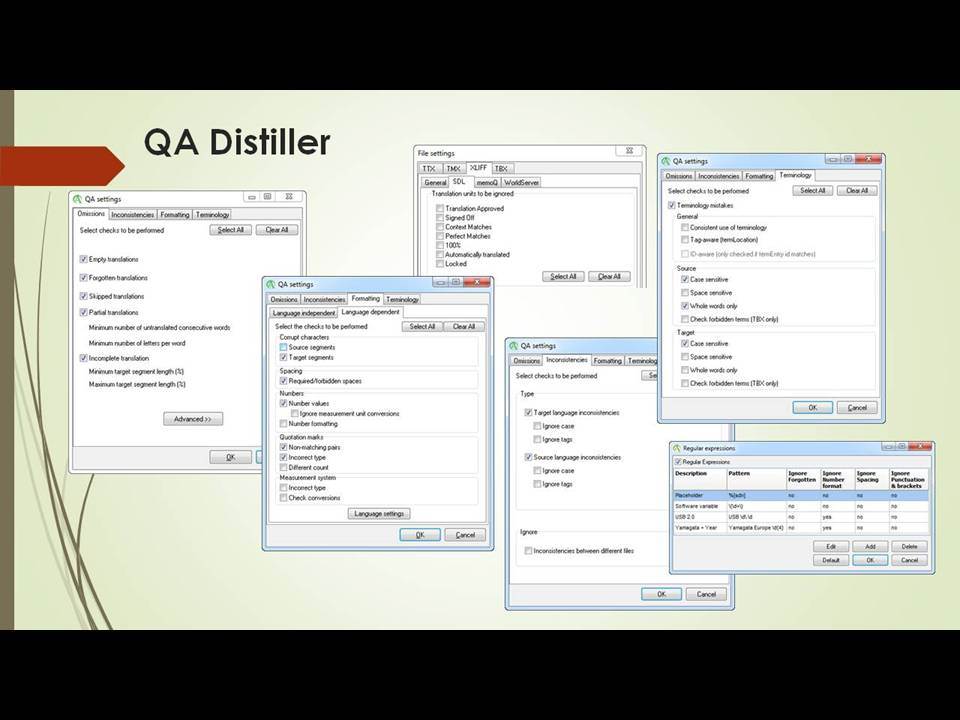
Task: Toggle Skipped translations checkbox
Action: (x=84, y=296)
